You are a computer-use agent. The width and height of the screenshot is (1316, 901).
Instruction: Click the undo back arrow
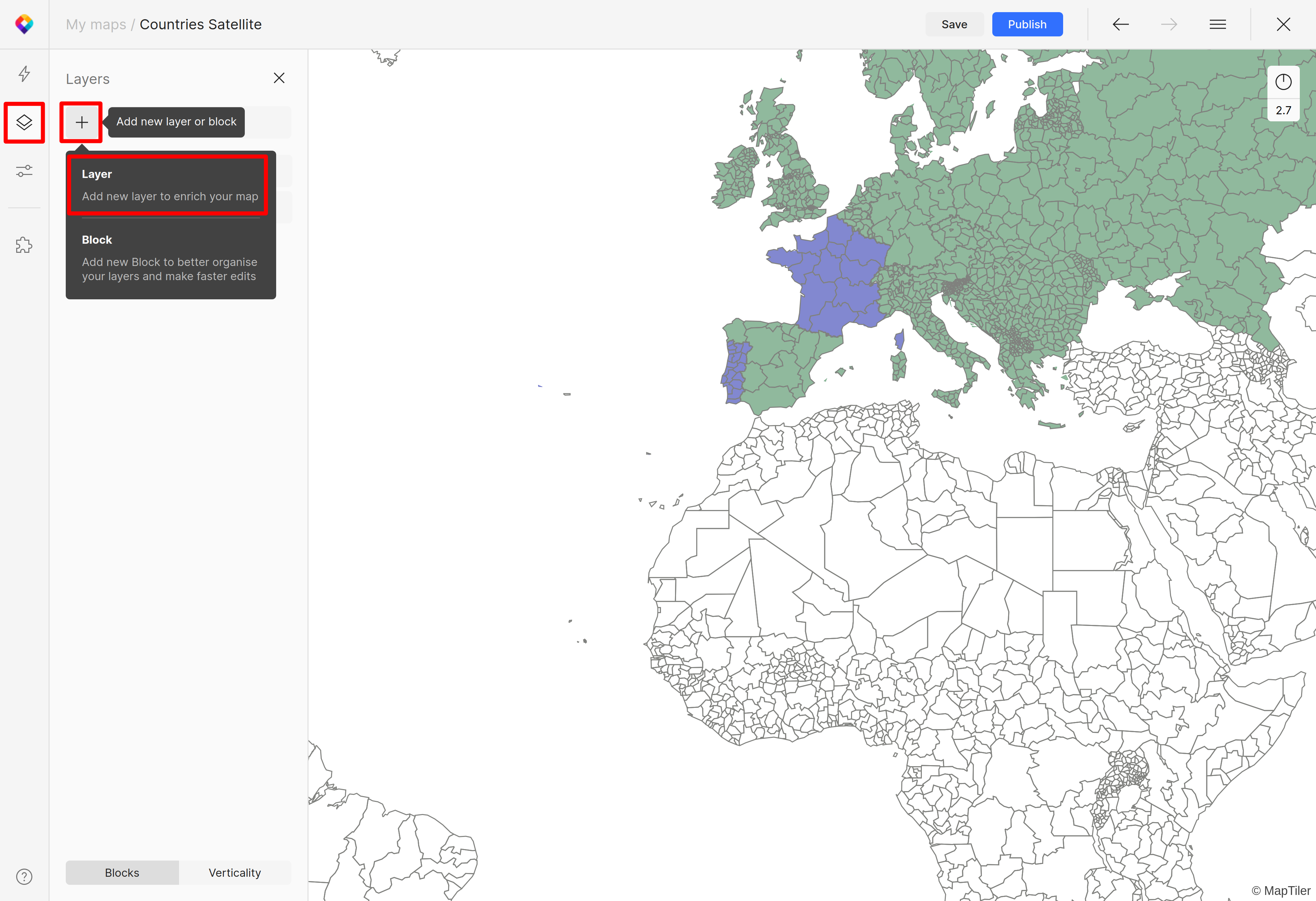[x=1120, y=24]
